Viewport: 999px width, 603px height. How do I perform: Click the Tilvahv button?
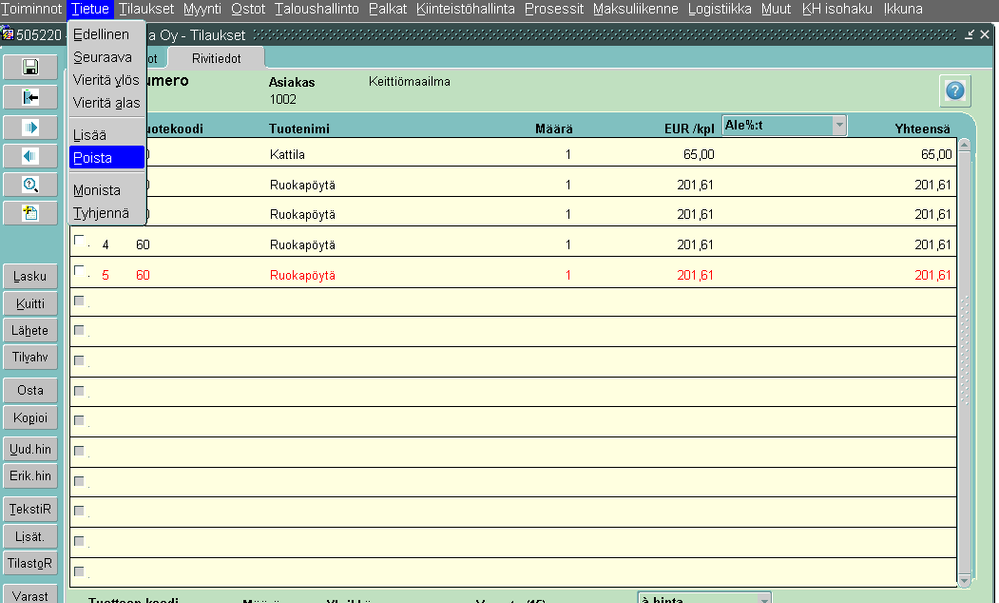30,358
